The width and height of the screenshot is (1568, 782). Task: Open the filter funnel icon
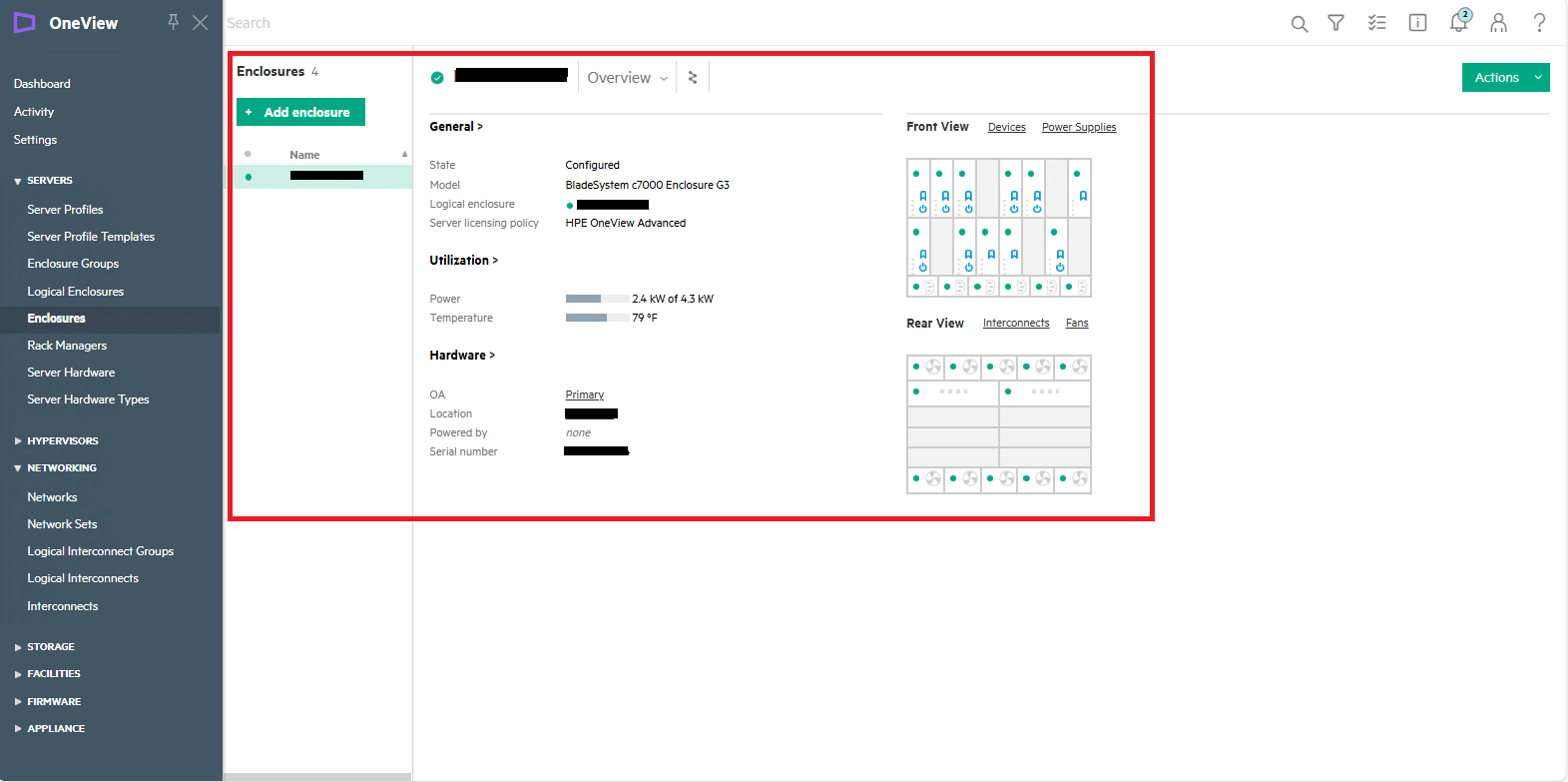click(1335, 23)
